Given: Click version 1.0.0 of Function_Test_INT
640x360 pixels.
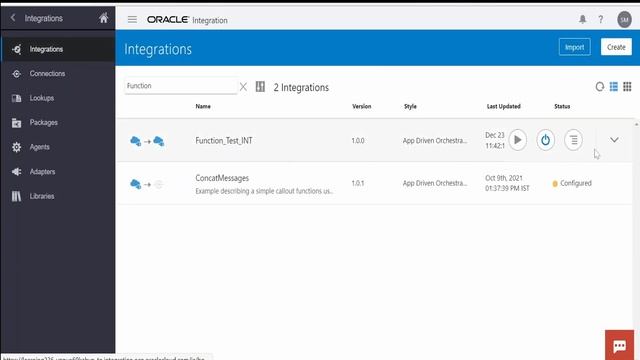Looking at the screenshot, I should (358, 141).
